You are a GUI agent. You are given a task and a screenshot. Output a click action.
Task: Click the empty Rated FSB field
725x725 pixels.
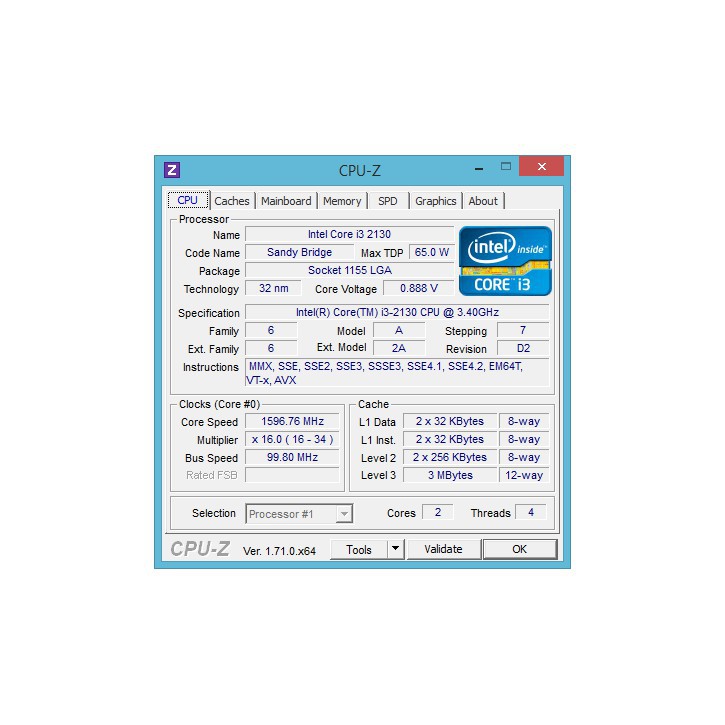(x=292, y=475)
